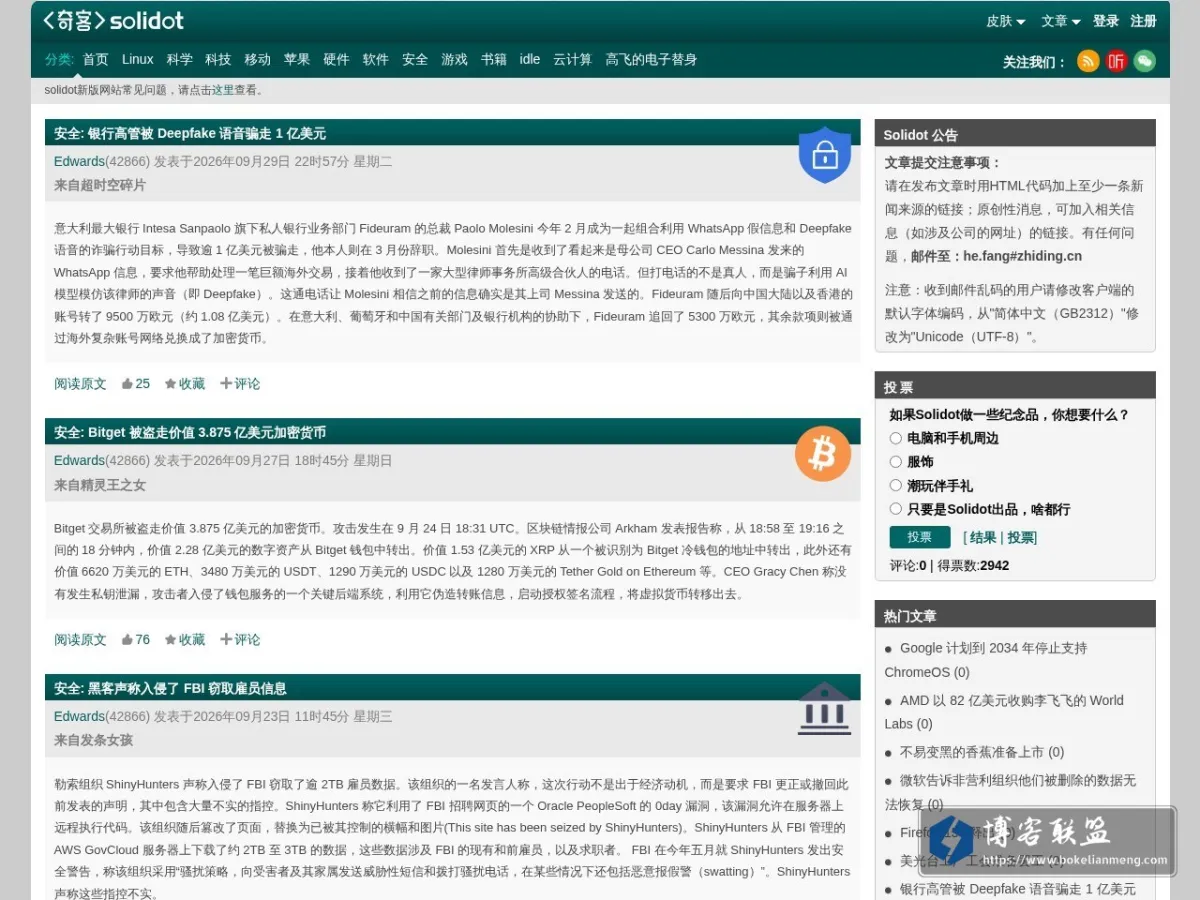Open the Bitget 3.875 亿美元 article title
The height and width of the screenshot is (900, 1200).
[190, 433]
